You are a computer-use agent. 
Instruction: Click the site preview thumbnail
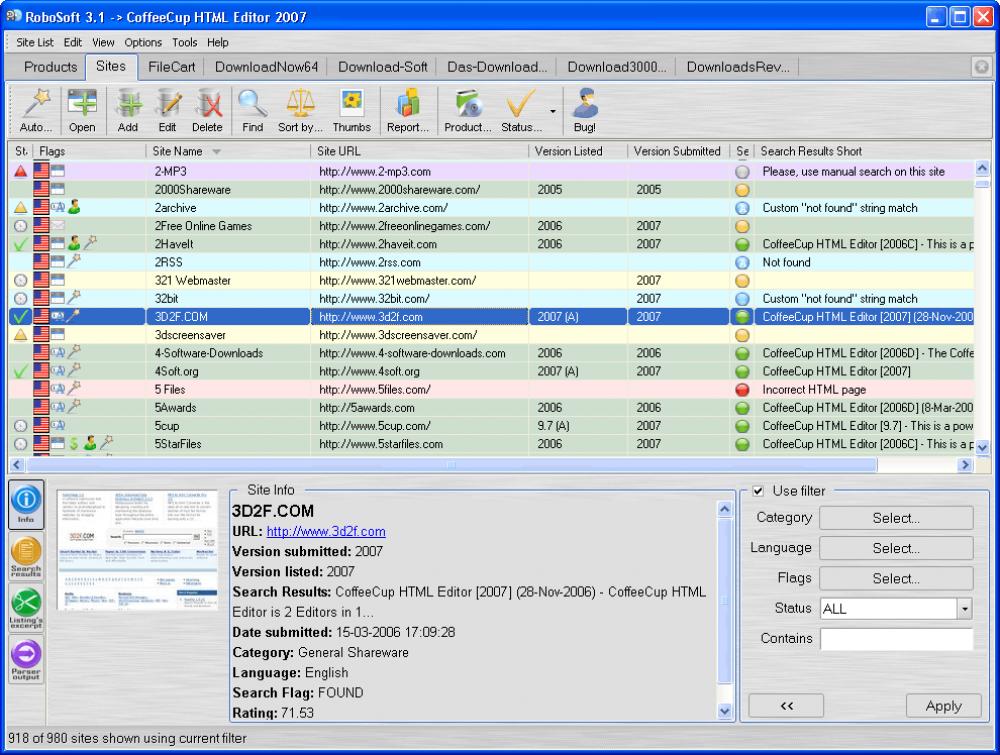click(137, 548)
